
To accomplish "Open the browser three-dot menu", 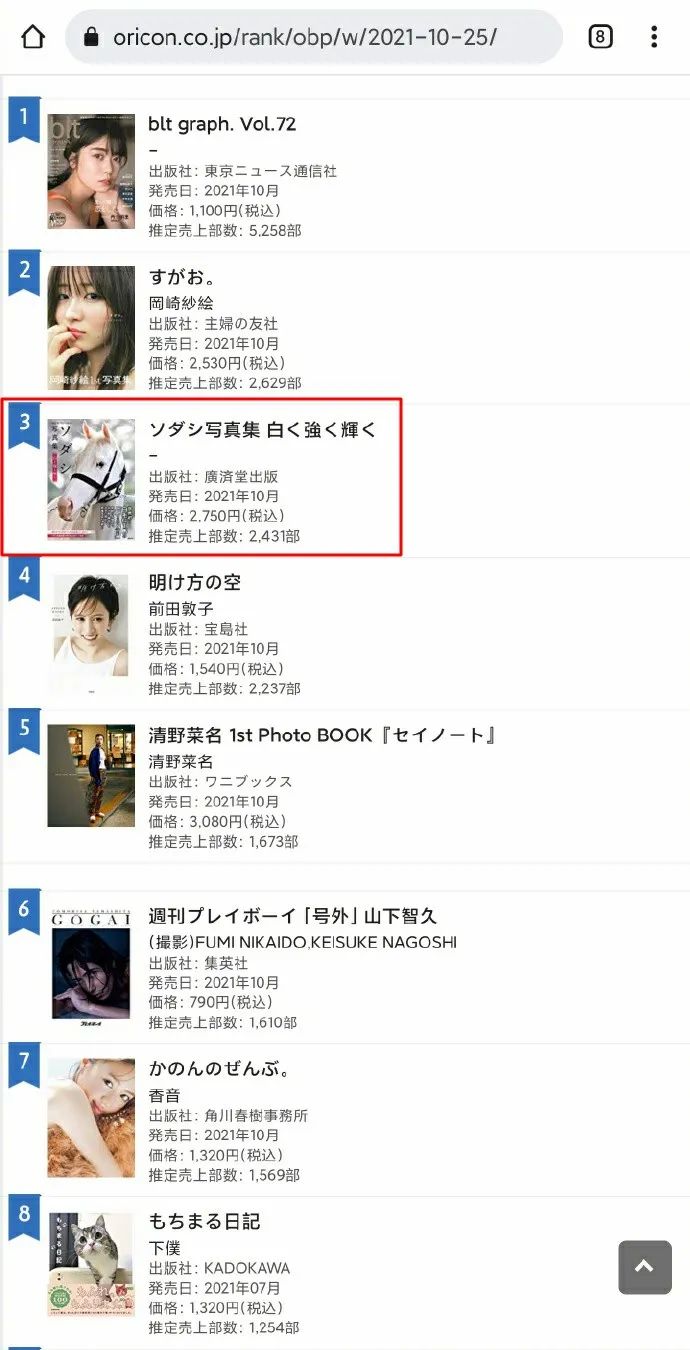I will [x=654, y=38].
